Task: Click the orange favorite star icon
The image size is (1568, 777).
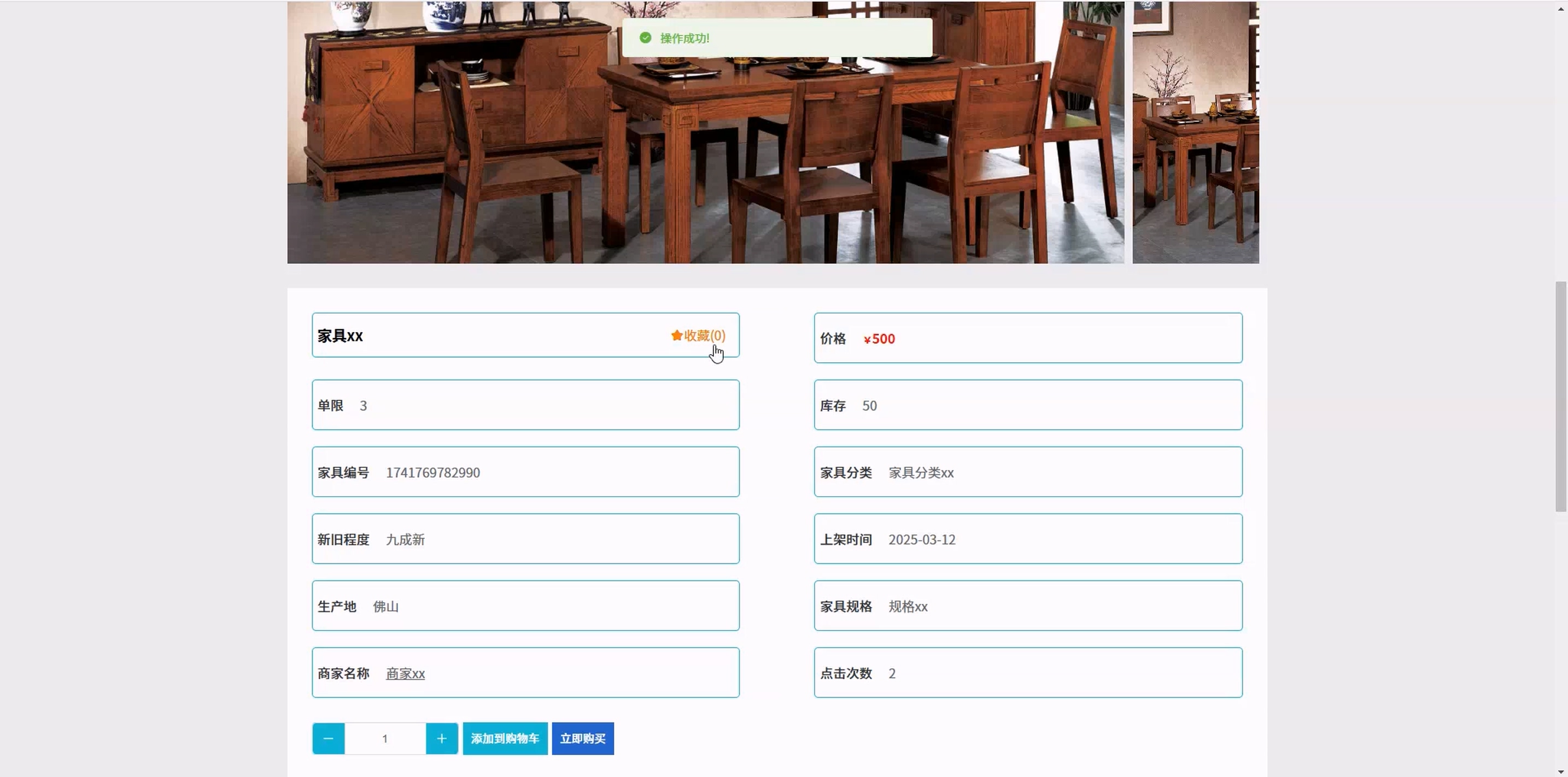Action: tap(676, 335)
